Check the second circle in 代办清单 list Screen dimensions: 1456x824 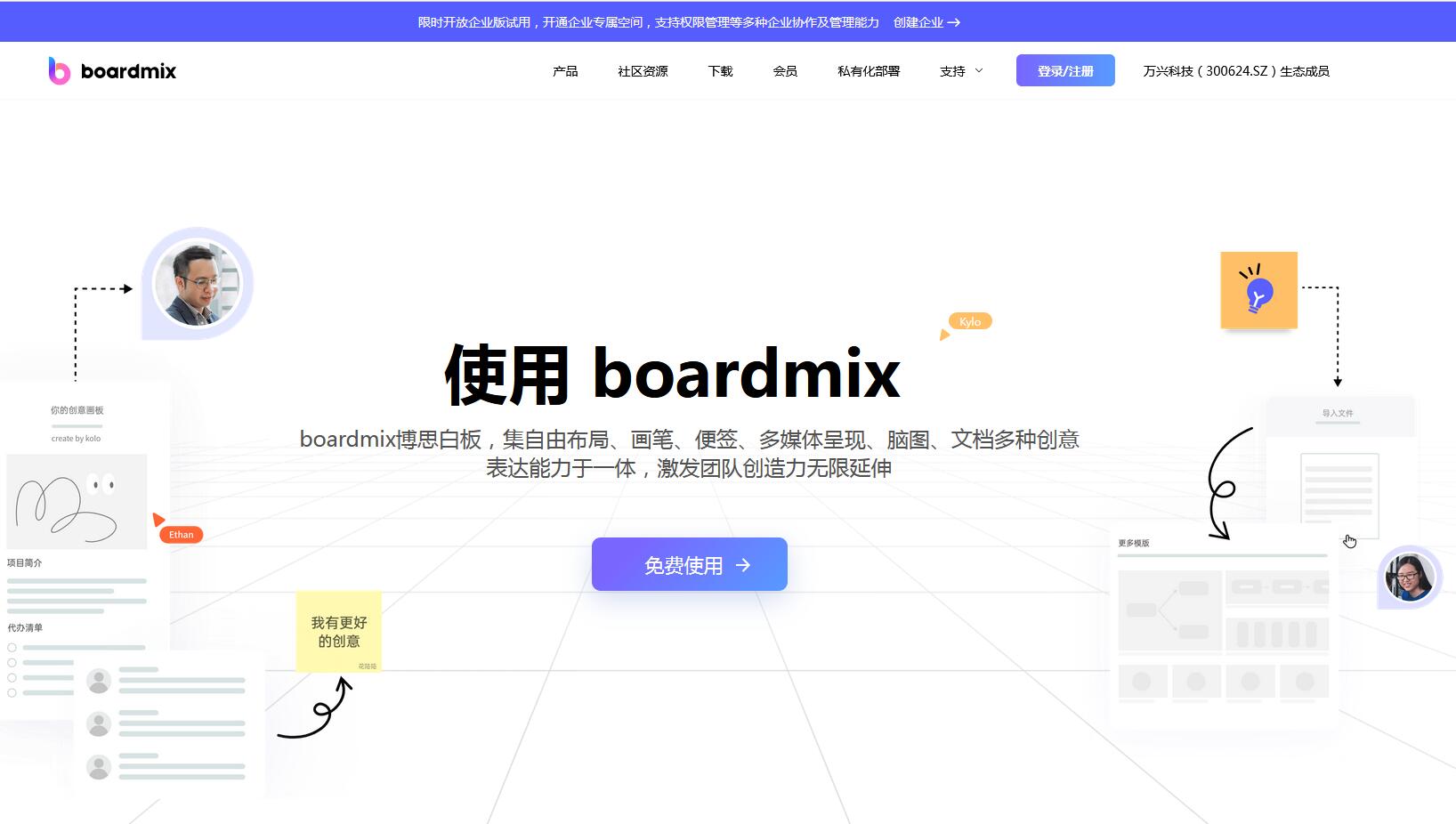tap(11, 663)
